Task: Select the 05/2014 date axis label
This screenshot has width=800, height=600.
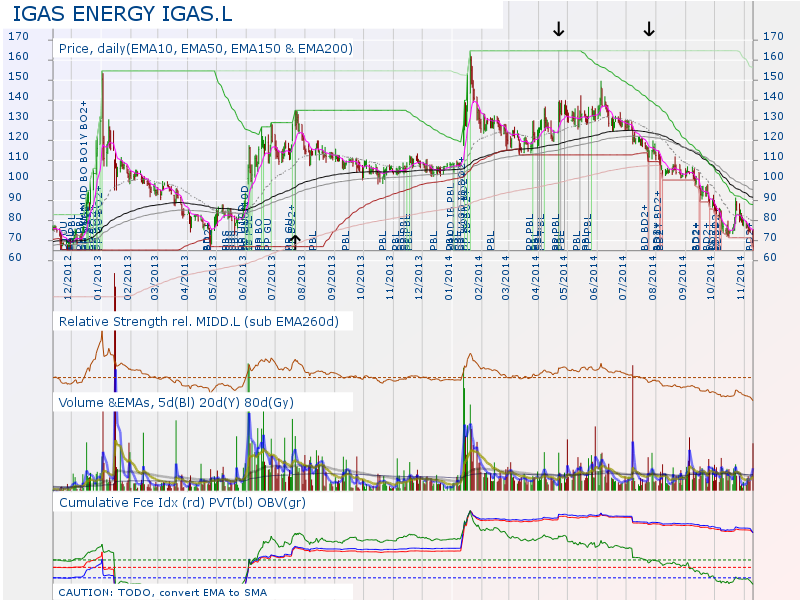Action: click(564, 278)
